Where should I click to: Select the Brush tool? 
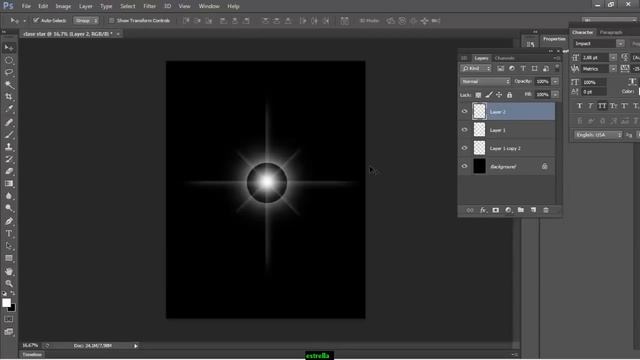pos(9,134)
